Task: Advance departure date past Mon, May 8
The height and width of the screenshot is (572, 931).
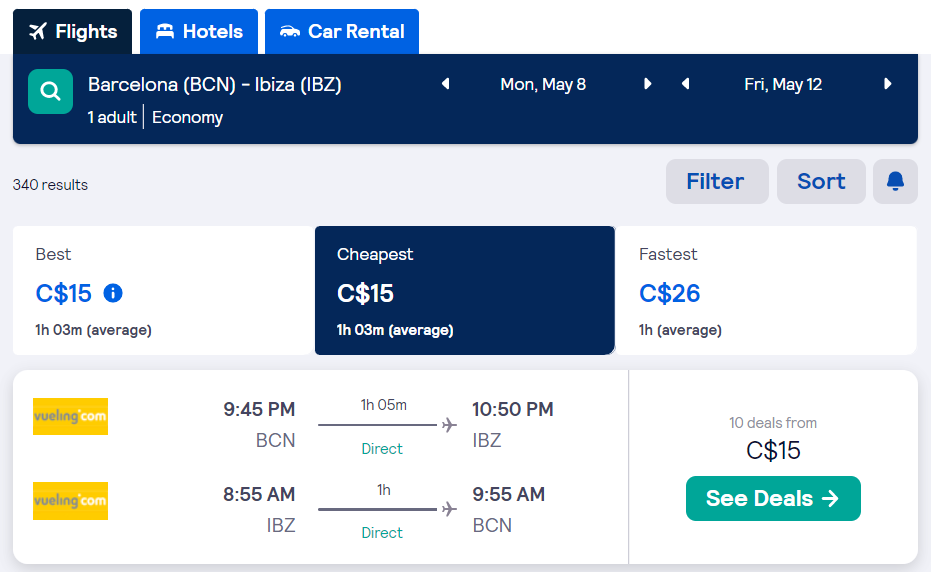Action: coord(648,84)
